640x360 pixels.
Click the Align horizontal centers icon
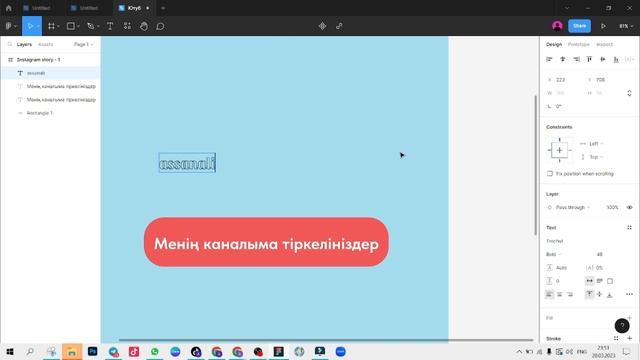562,60
